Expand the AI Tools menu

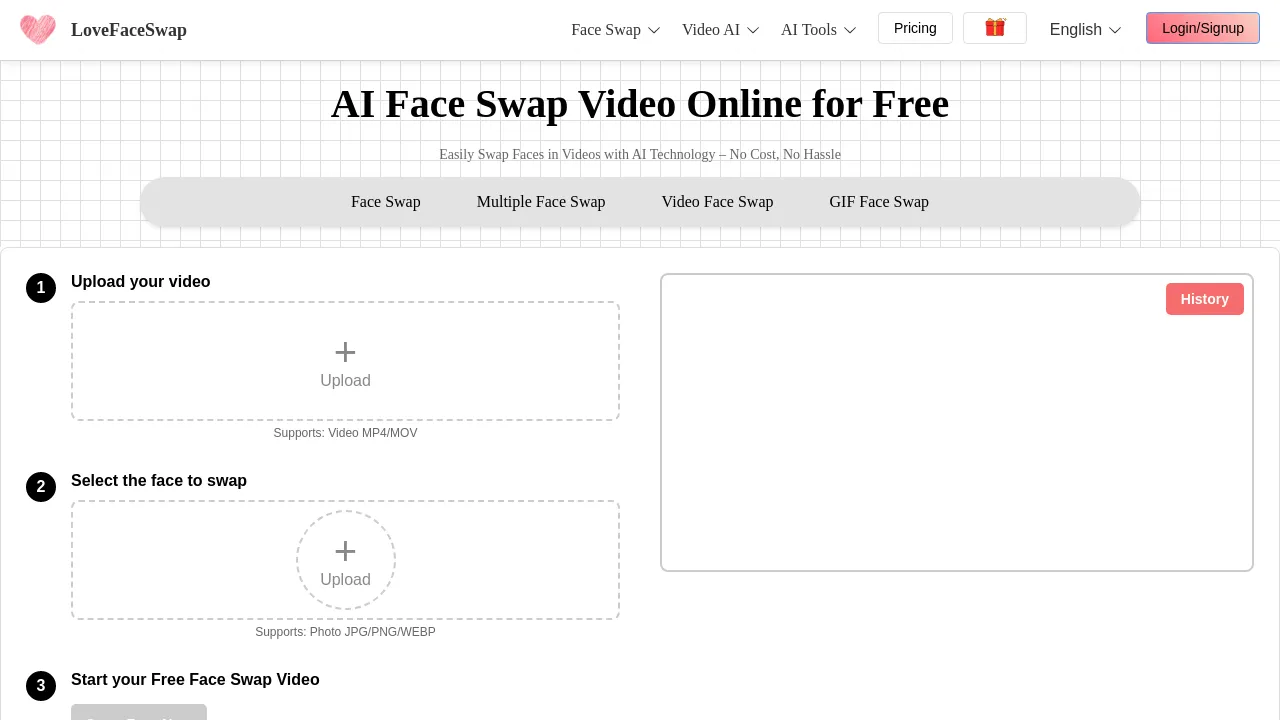817,30
